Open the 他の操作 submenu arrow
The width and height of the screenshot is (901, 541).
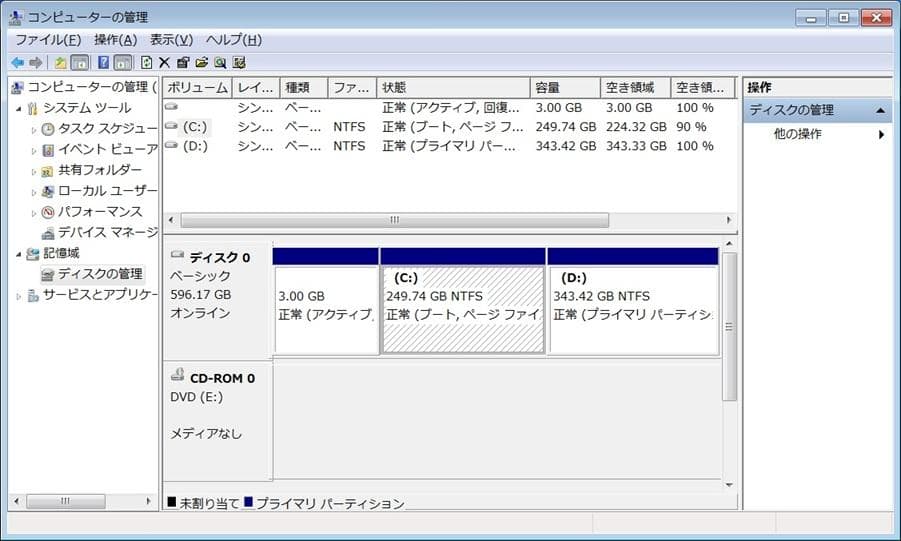[881, 135]
